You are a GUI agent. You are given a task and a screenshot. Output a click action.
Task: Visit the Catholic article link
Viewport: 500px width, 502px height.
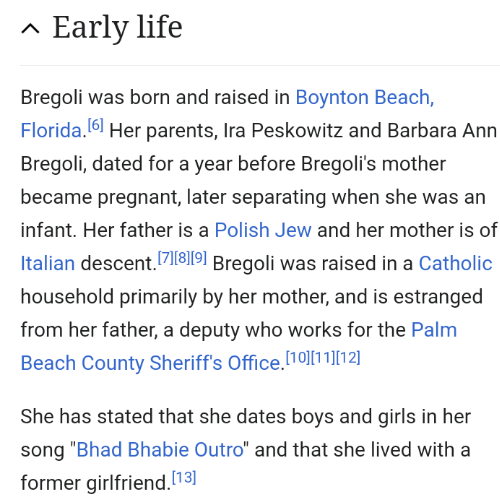(455, 263)
